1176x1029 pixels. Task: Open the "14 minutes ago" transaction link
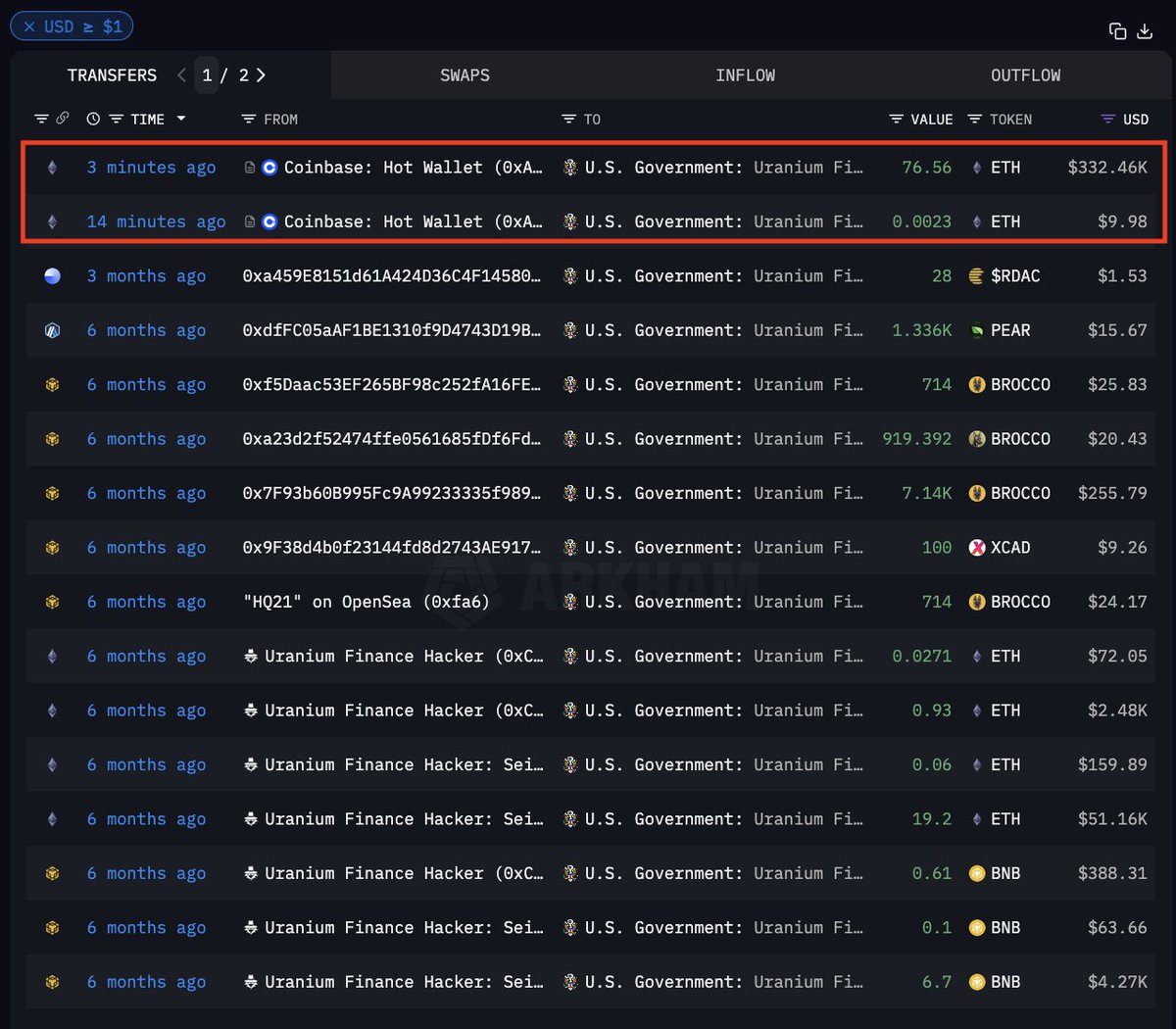click(x=156, y=222)
